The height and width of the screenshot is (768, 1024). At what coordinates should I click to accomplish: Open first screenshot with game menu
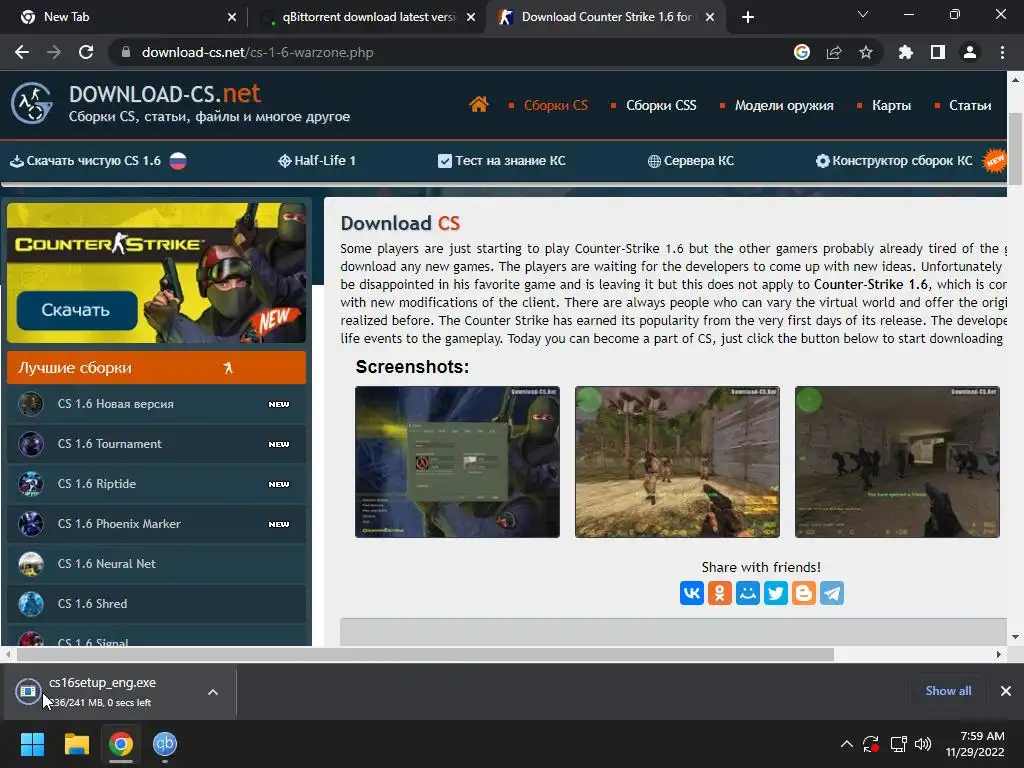pyautogui.click(x=457, y=462)
